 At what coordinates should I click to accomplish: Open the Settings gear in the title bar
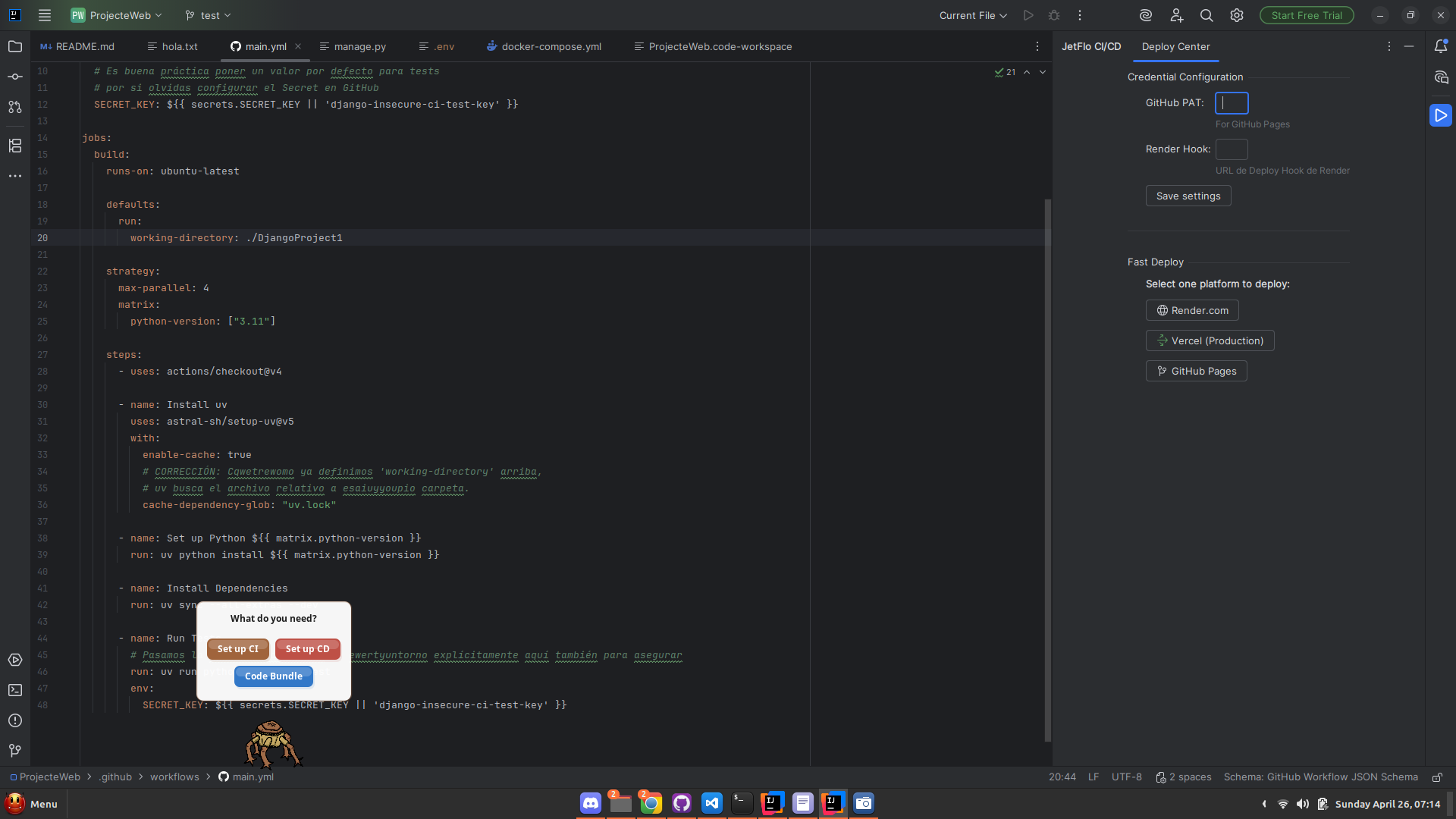[x=1237, y=15]
